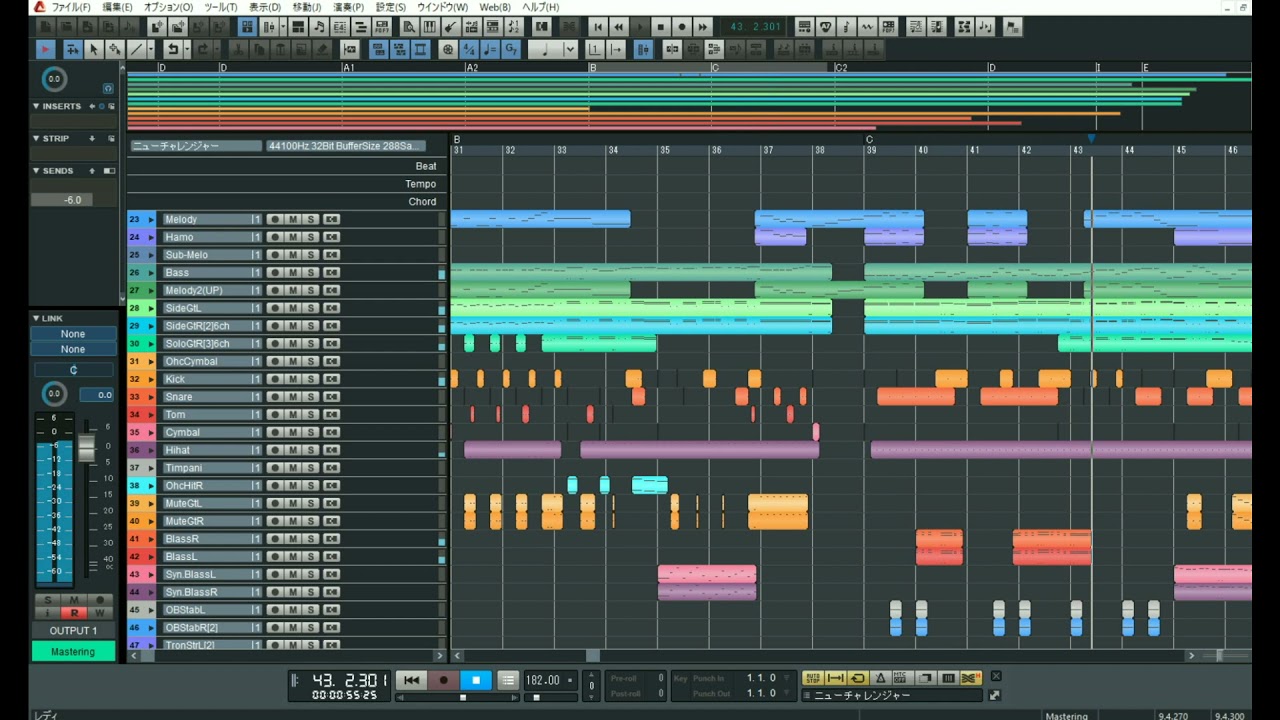This screenshot has height=720, width=1280.
Task: Click the stop button in top transport
Action: [660, 27]
